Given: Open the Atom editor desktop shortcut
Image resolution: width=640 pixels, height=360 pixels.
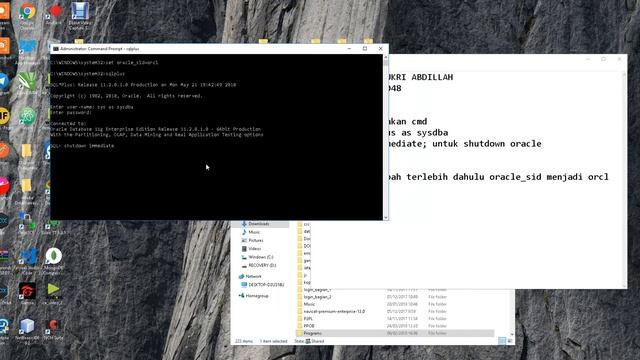Looking at the screenshot, I should 27,116.
